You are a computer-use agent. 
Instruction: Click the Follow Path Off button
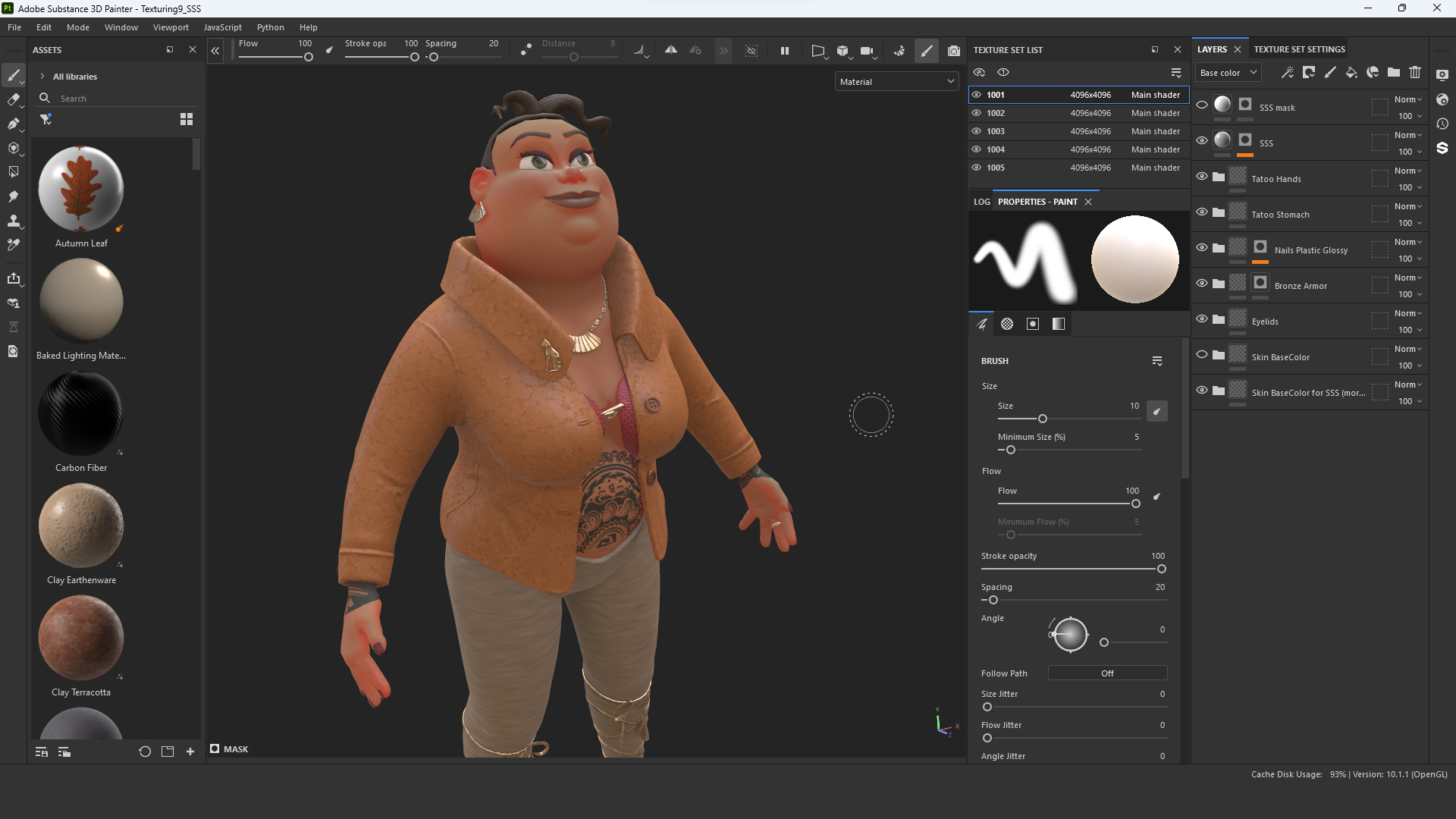tap(1107, 673)
